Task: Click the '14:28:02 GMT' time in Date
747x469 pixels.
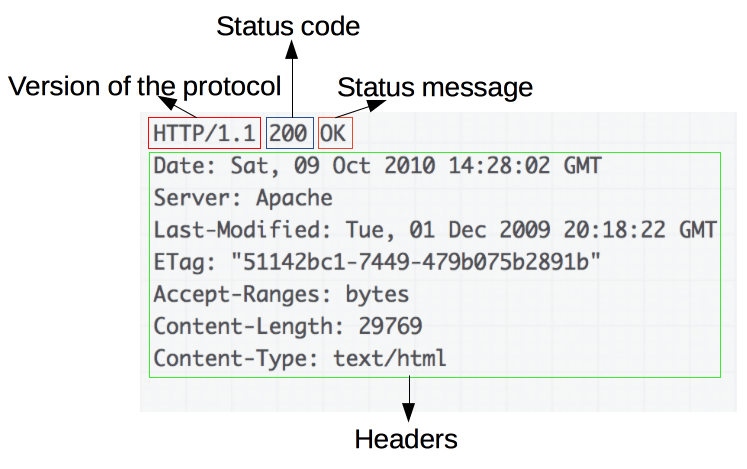Action: [525, 166]
